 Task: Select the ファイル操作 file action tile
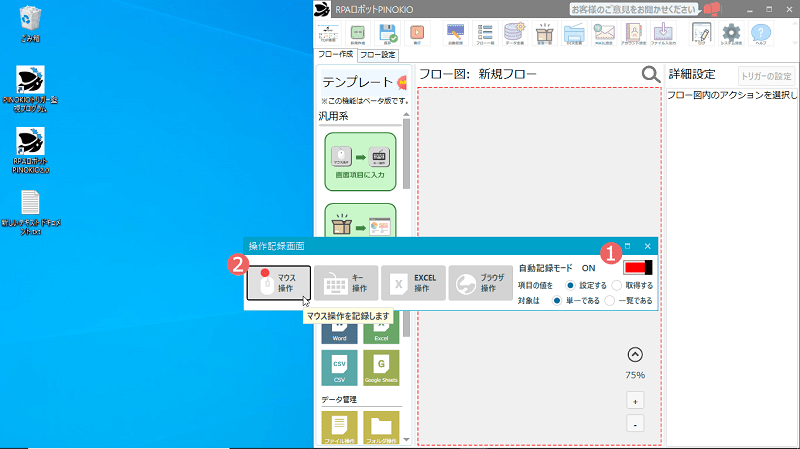339,428
